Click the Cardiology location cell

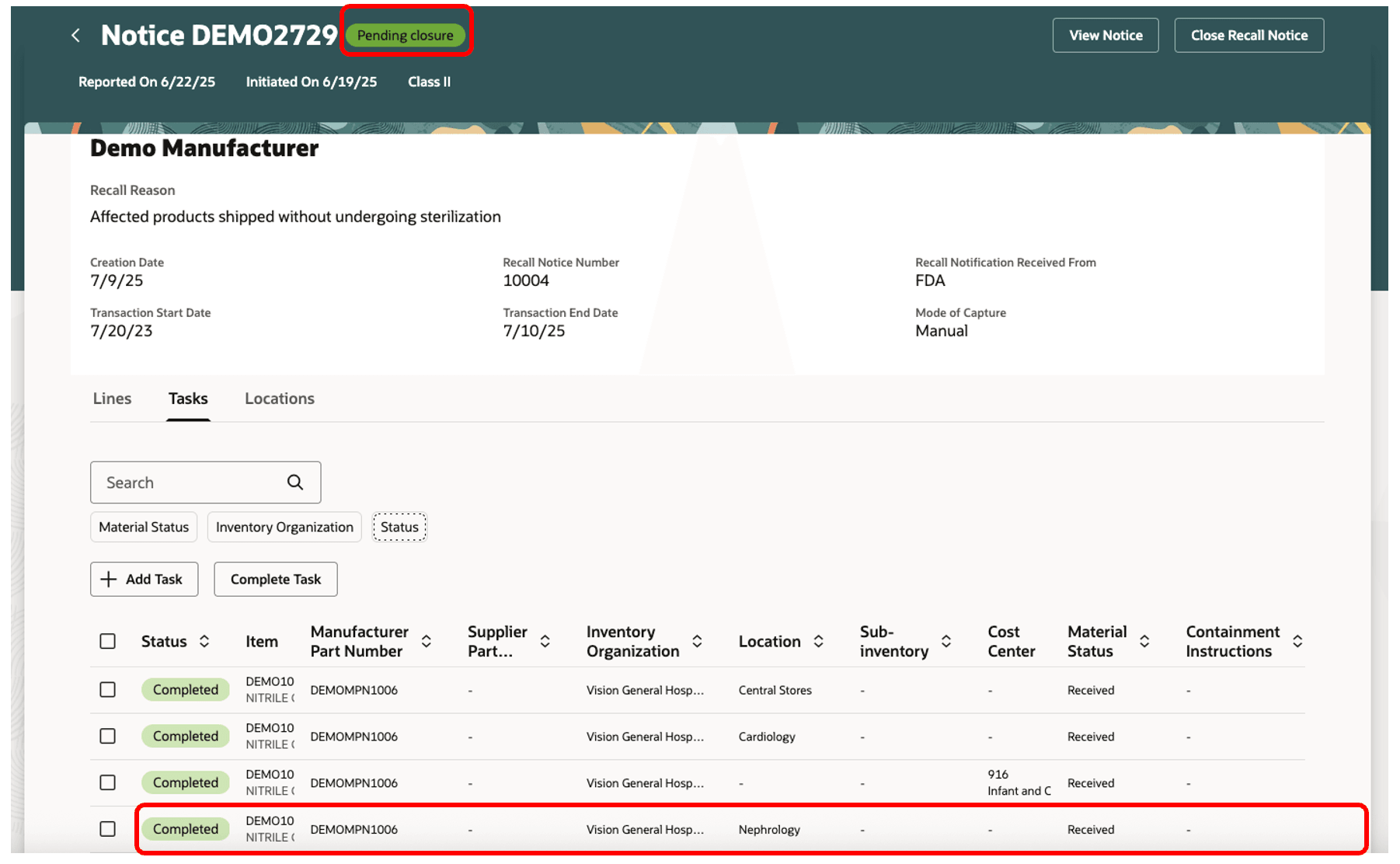click(767, 737)
